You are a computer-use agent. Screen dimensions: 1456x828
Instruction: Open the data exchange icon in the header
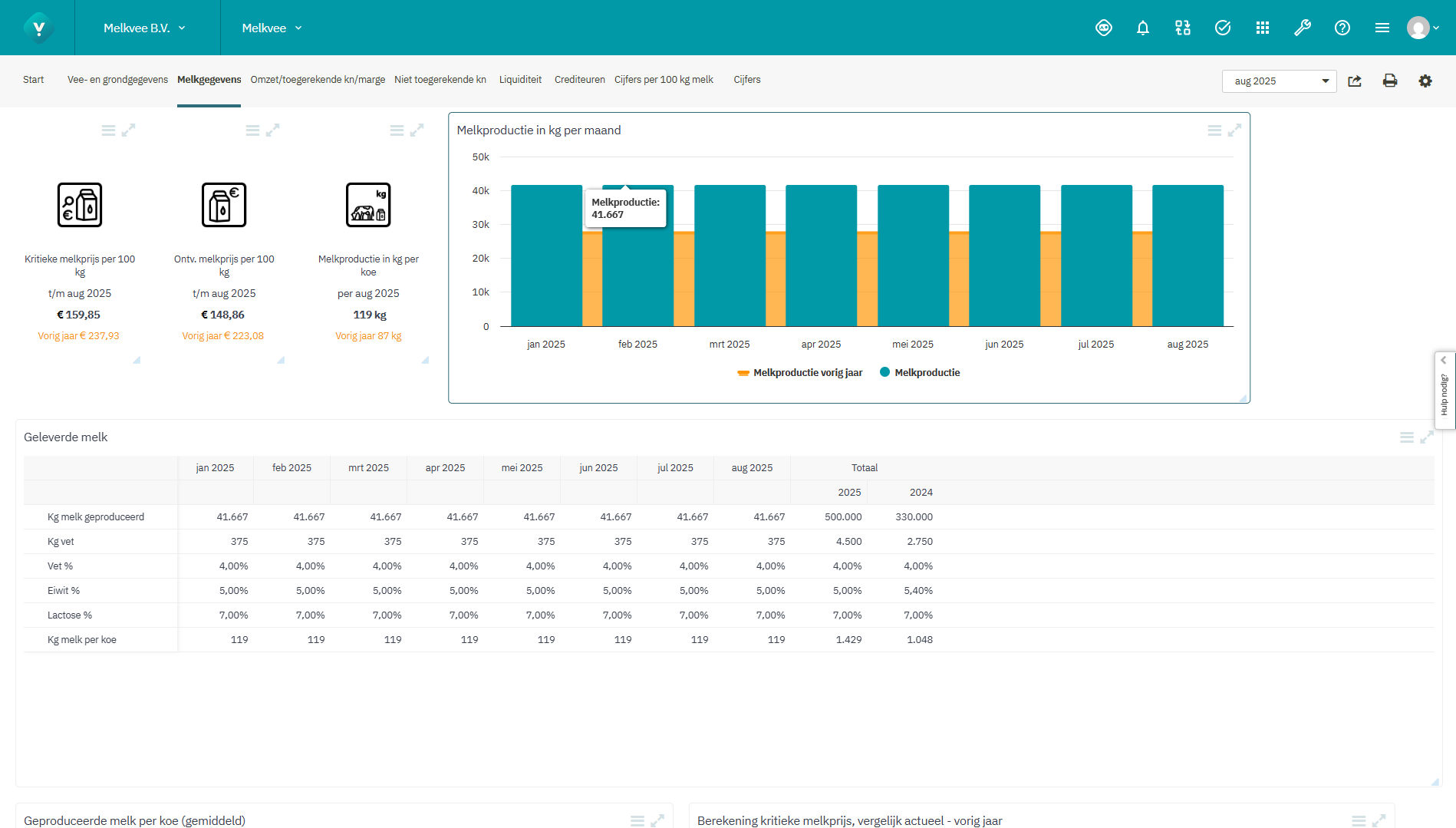pos(1182,28)
